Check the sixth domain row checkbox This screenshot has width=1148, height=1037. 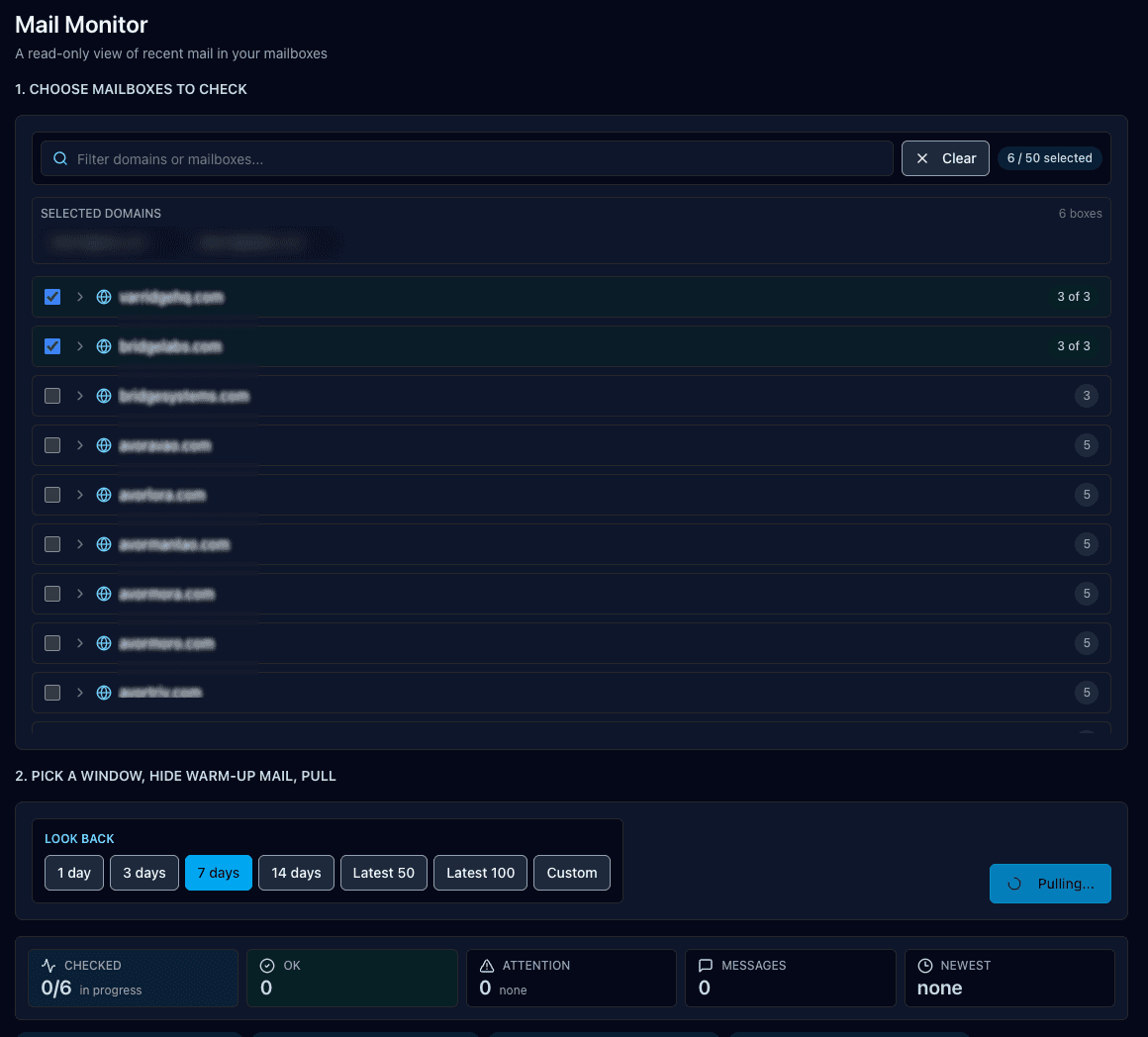pos(52,544)
